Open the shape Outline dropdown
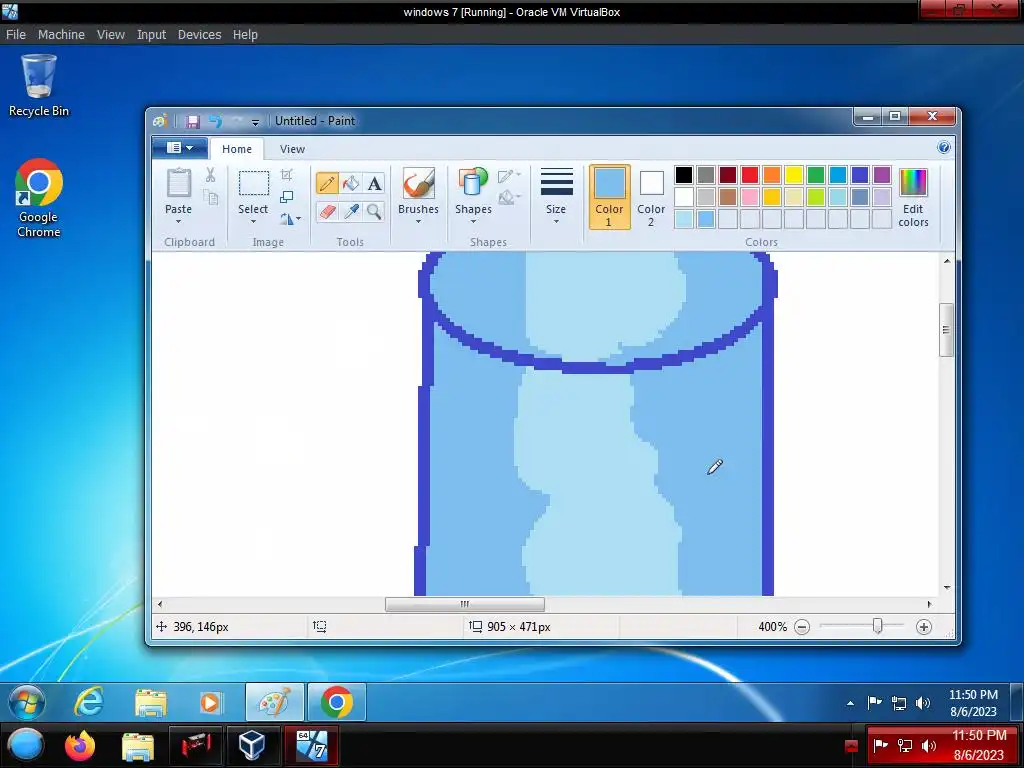Viewport: 1024px width, 768px height. 509,176
